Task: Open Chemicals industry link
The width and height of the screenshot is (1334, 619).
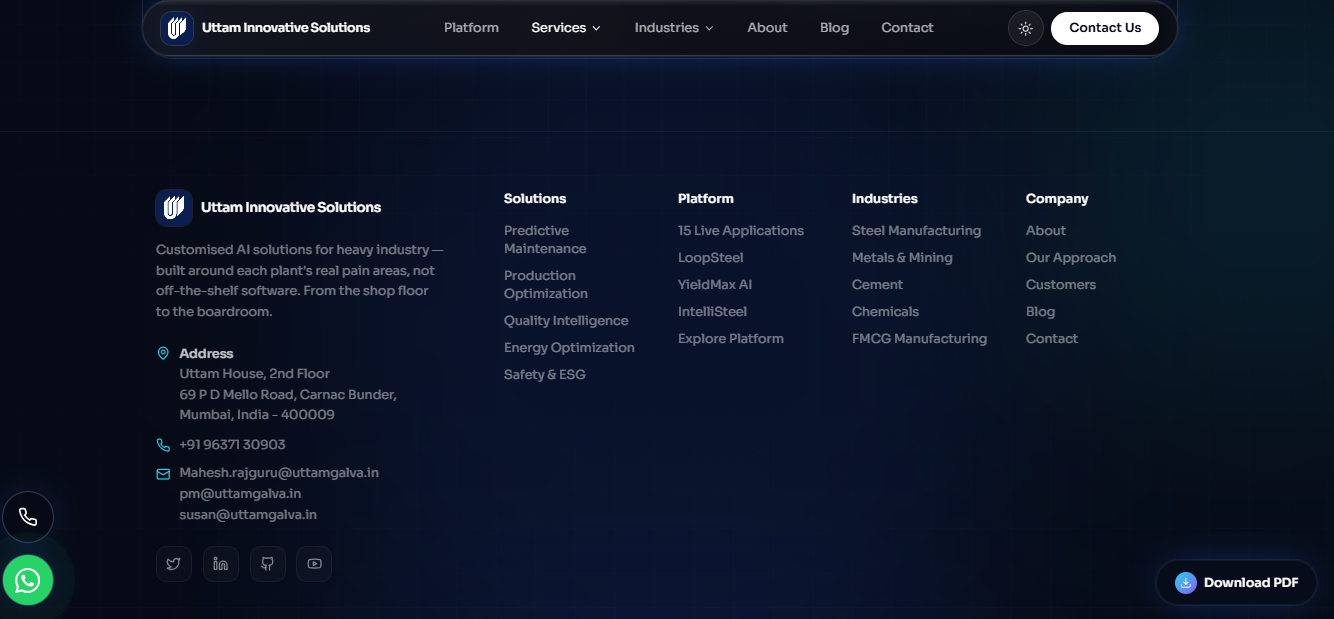Action: click(885, 312)
